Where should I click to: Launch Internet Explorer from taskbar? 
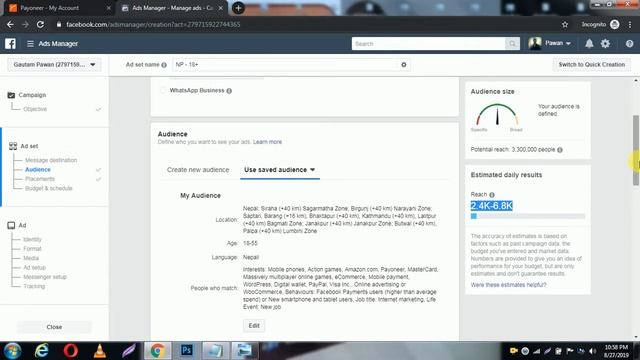click(x=42, y=351)
